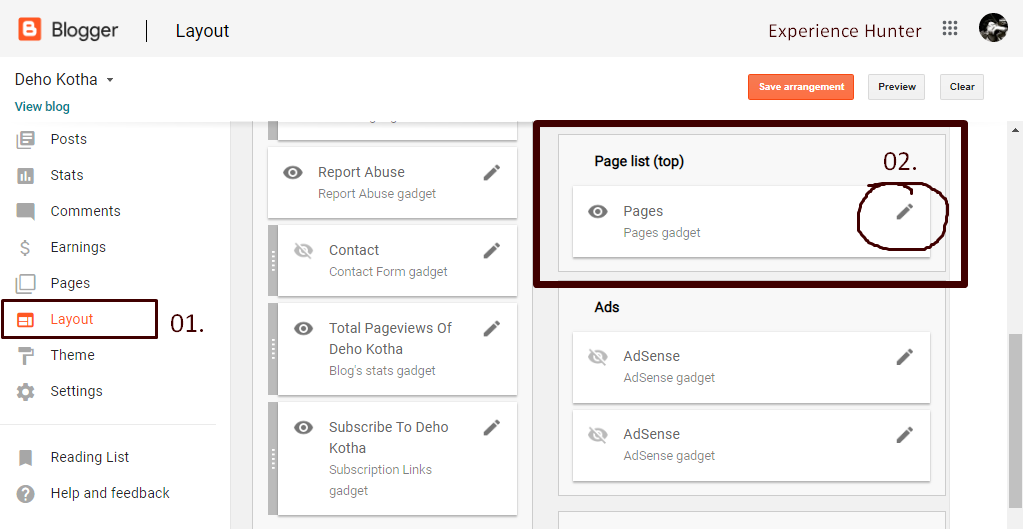Open Reading List

[89, 457]
